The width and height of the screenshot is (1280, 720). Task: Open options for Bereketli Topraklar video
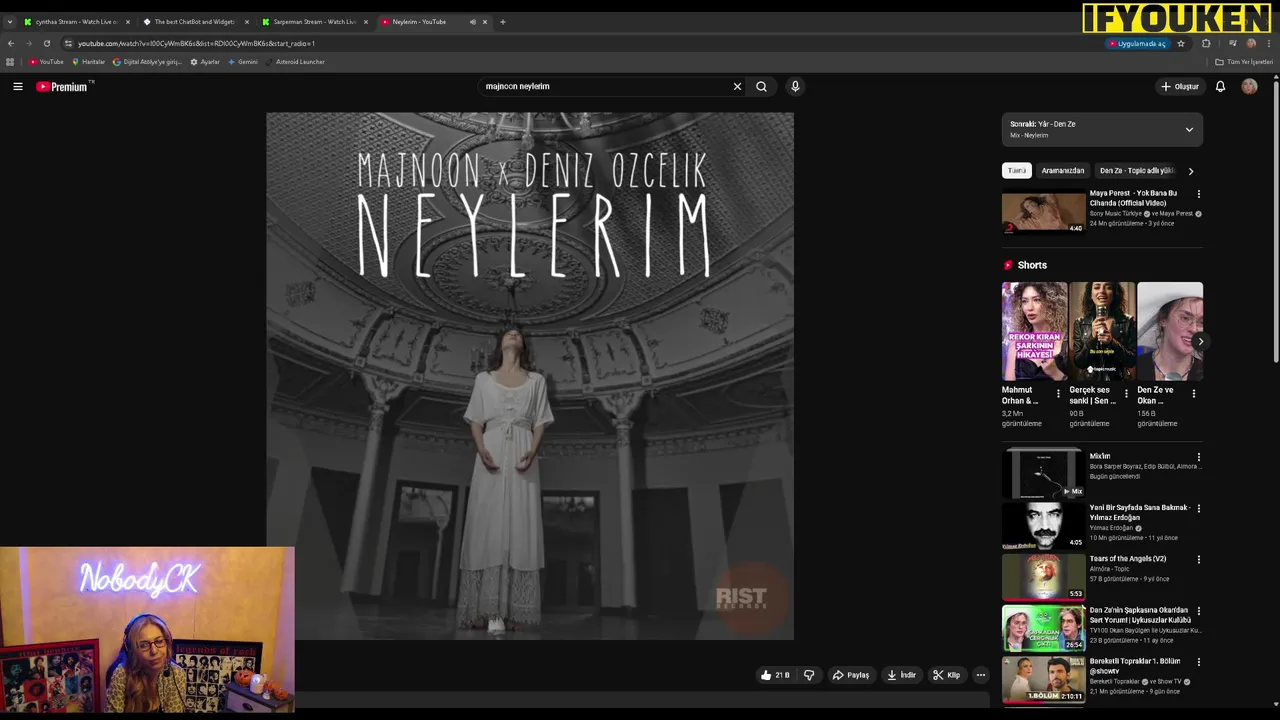pyautogui.click(x=1198, y=662)
